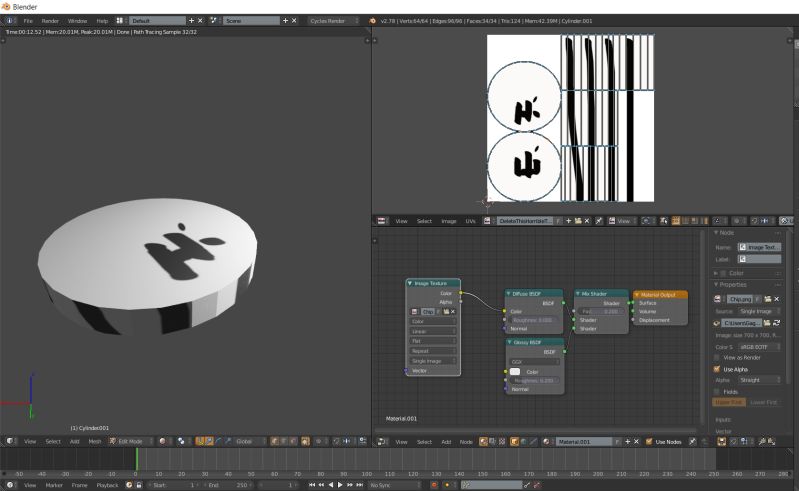Unlink Chip image on Image Texture node
Image resolution: width=799 pixels, height=491 pixels.
click(x=452, y=312)
